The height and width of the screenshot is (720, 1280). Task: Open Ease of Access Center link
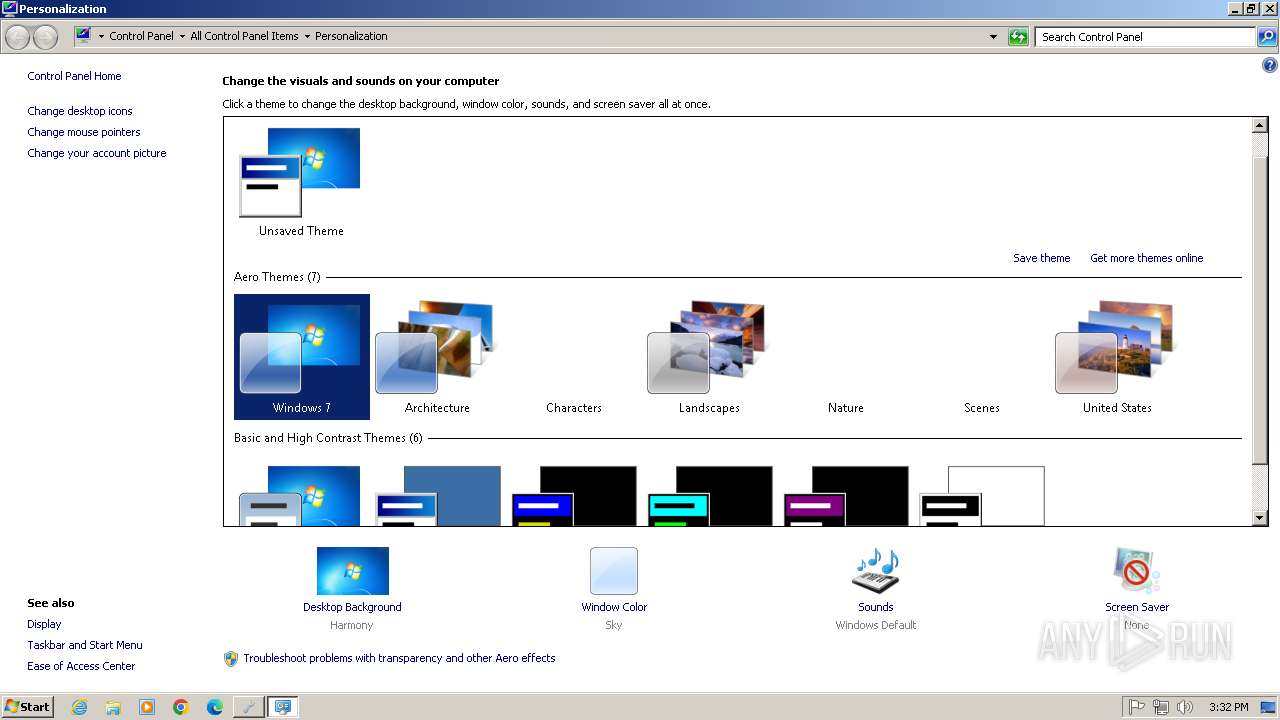[x=81, y=666]
